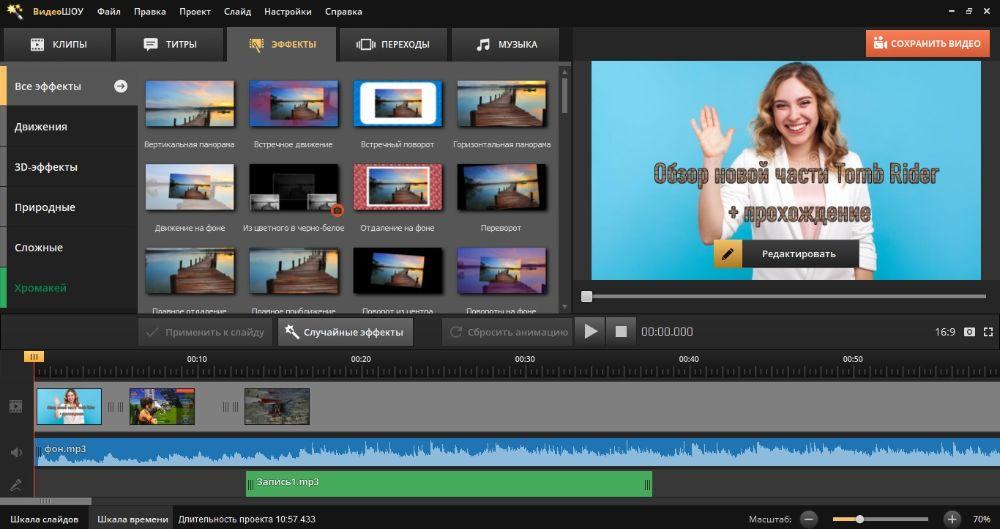
Task: Open the 16:9 aspect ratio selector
Action: pyautogui.click(x=945, y=332)
